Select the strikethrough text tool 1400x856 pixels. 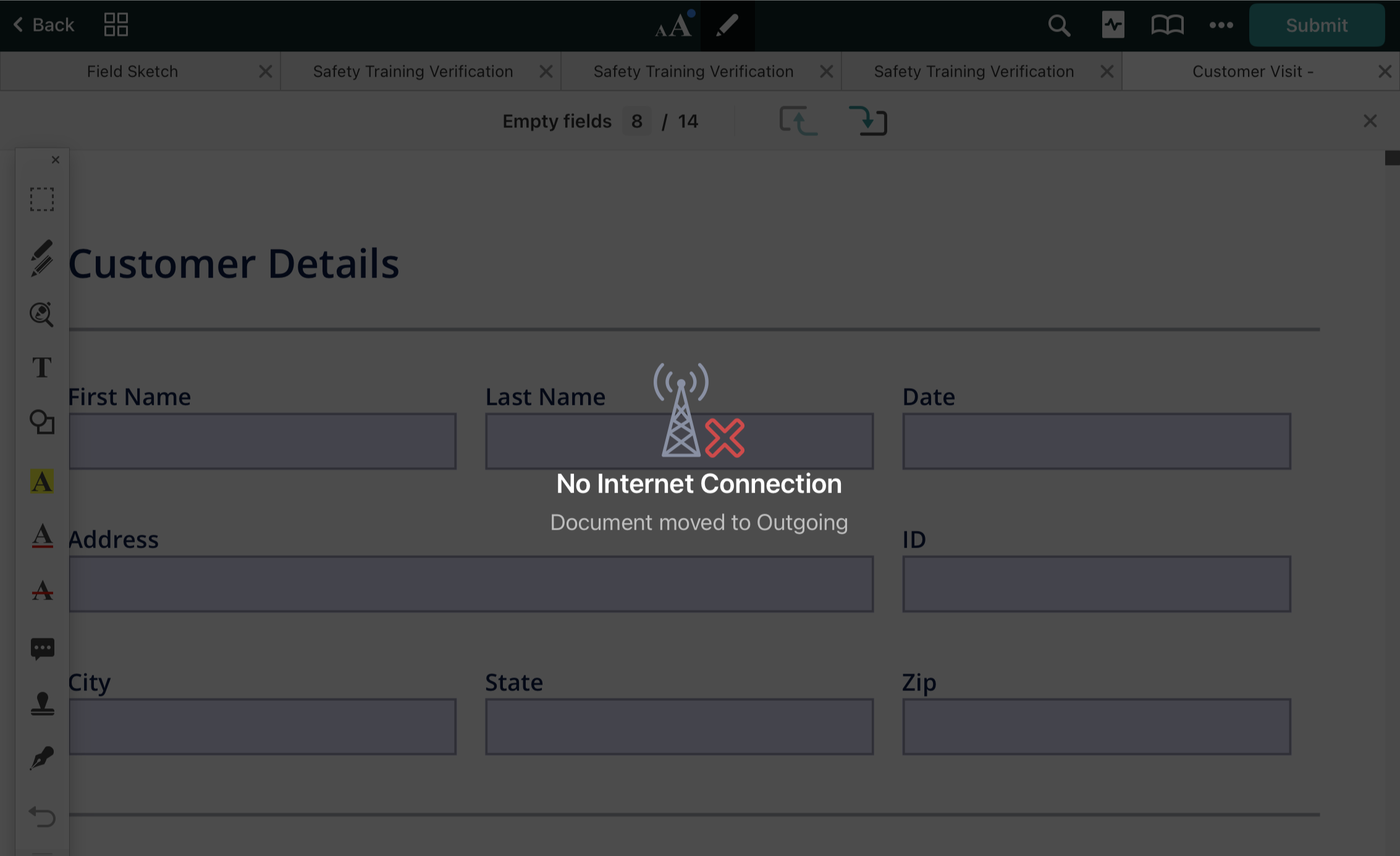42,591
